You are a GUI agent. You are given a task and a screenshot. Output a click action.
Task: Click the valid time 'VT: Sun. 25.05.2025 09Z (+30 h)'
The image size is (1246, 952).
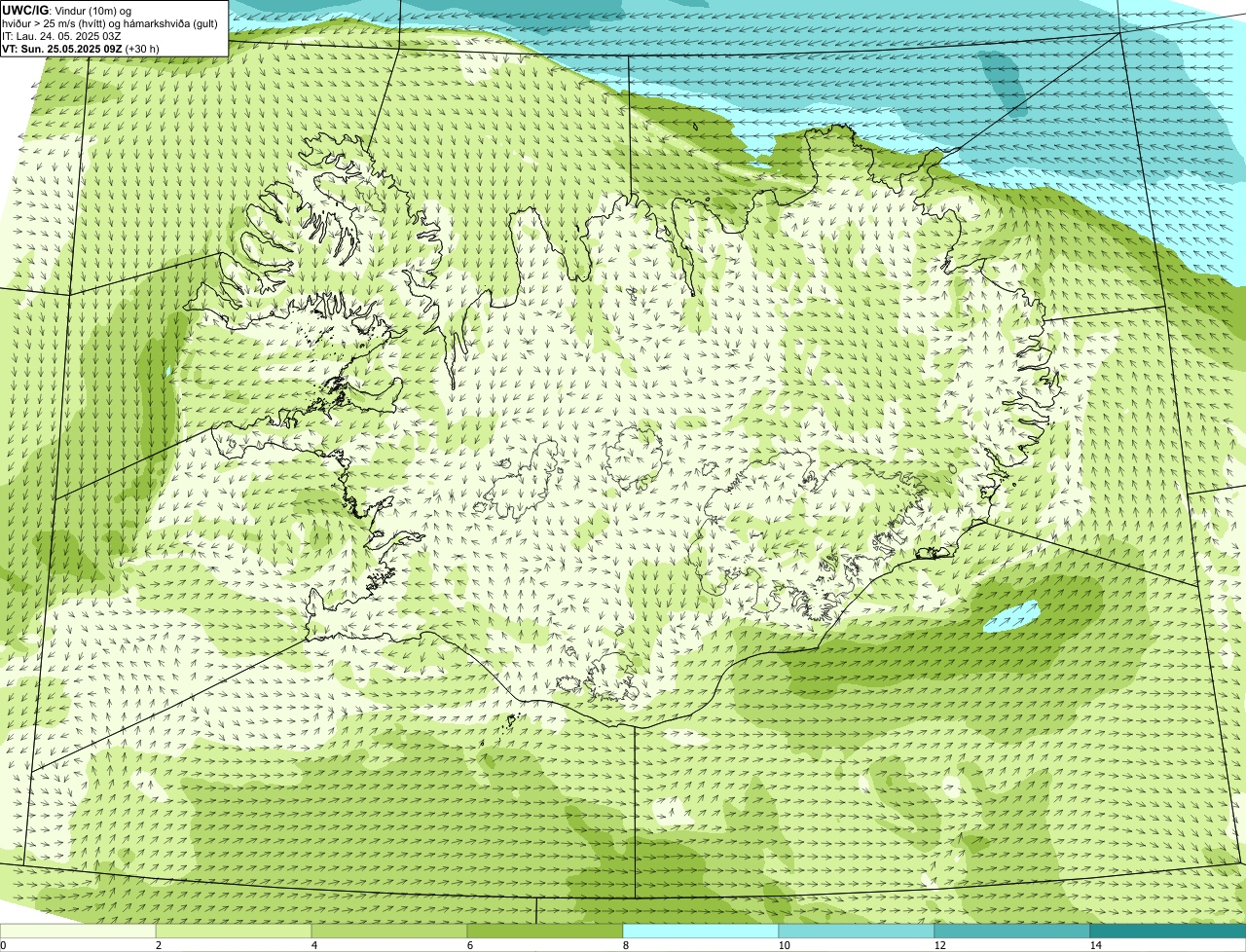coord(80,48)
